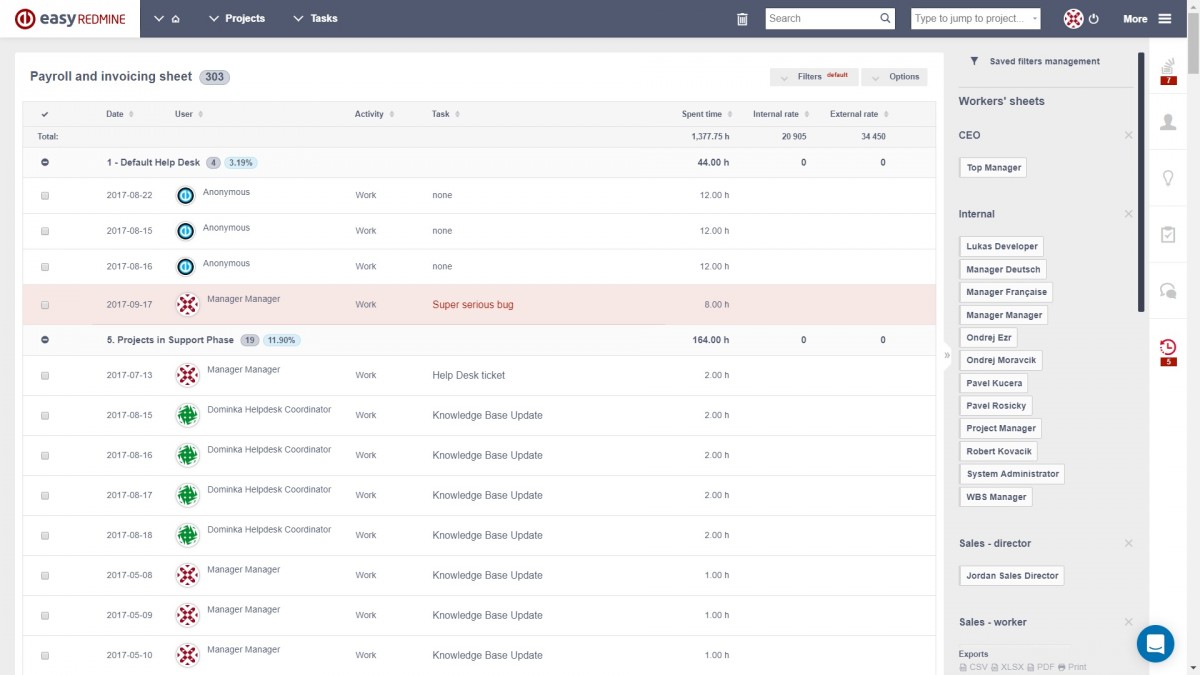Select the 2017-08-22 Anonymous row checkbox
The image size is (1200, 675).
(45, 196)
